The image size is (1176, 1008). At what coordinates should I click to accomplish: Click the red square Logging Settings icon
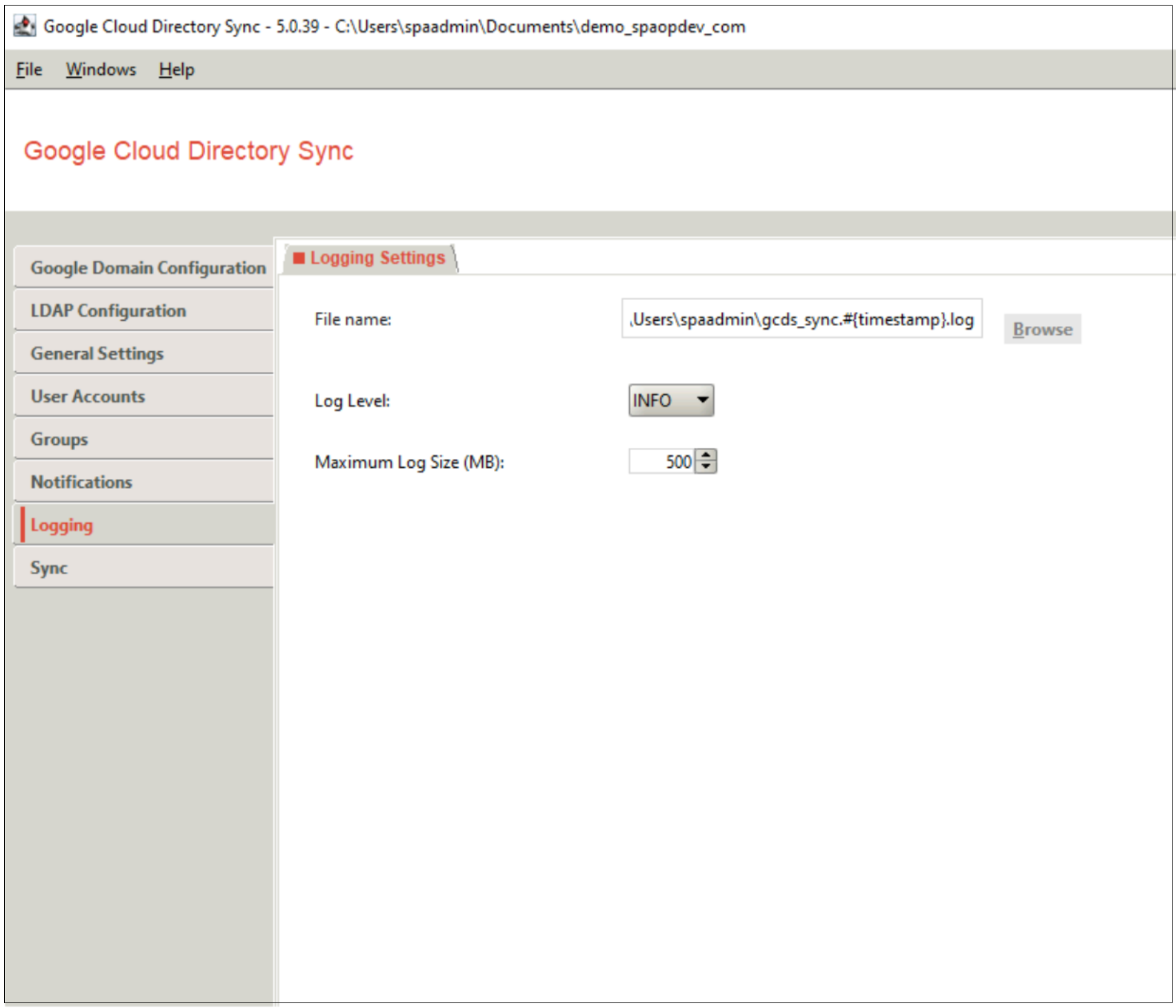299,258
